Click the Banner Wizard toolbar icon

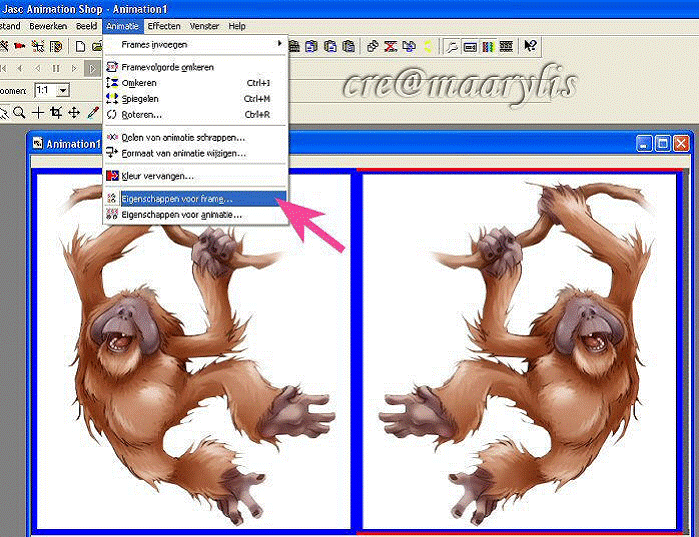56,46
